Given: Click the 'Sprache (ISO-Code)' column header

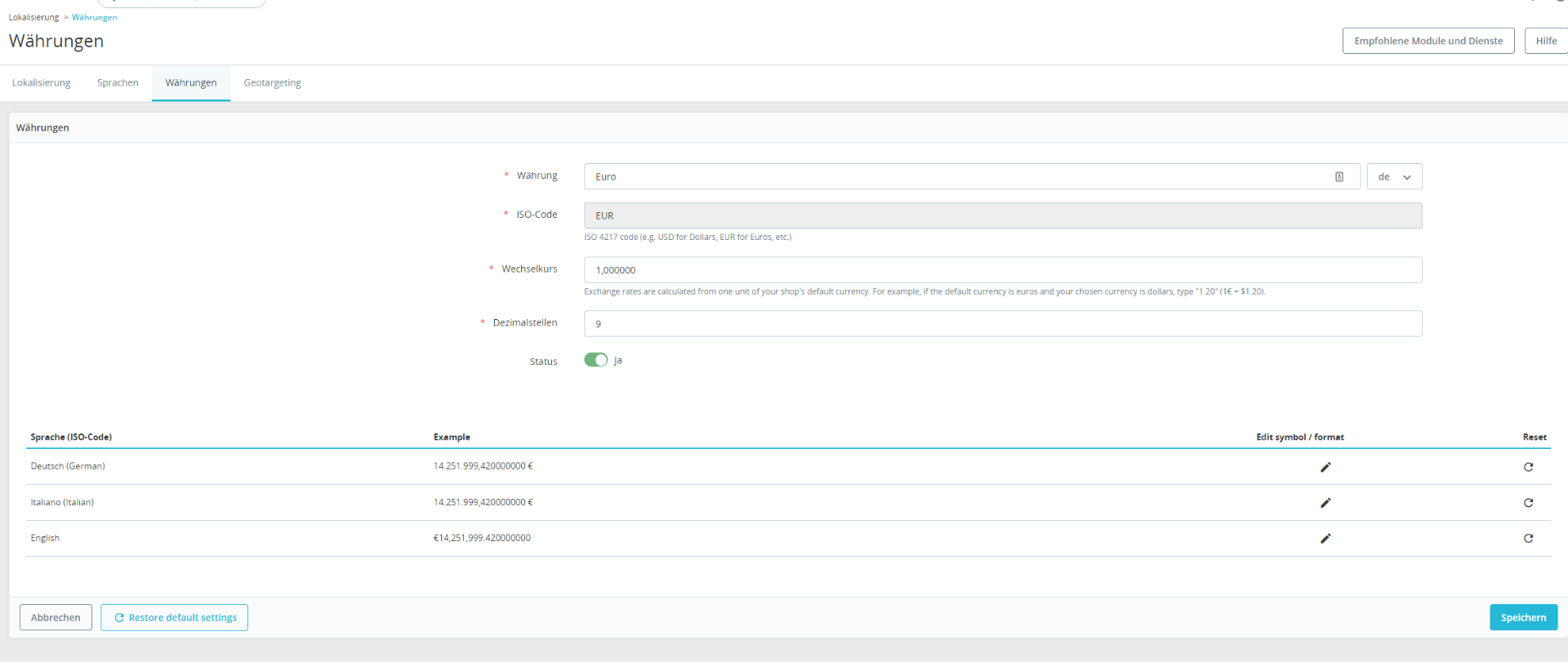Looking at the screenshot, I should (x=71, y=438).
